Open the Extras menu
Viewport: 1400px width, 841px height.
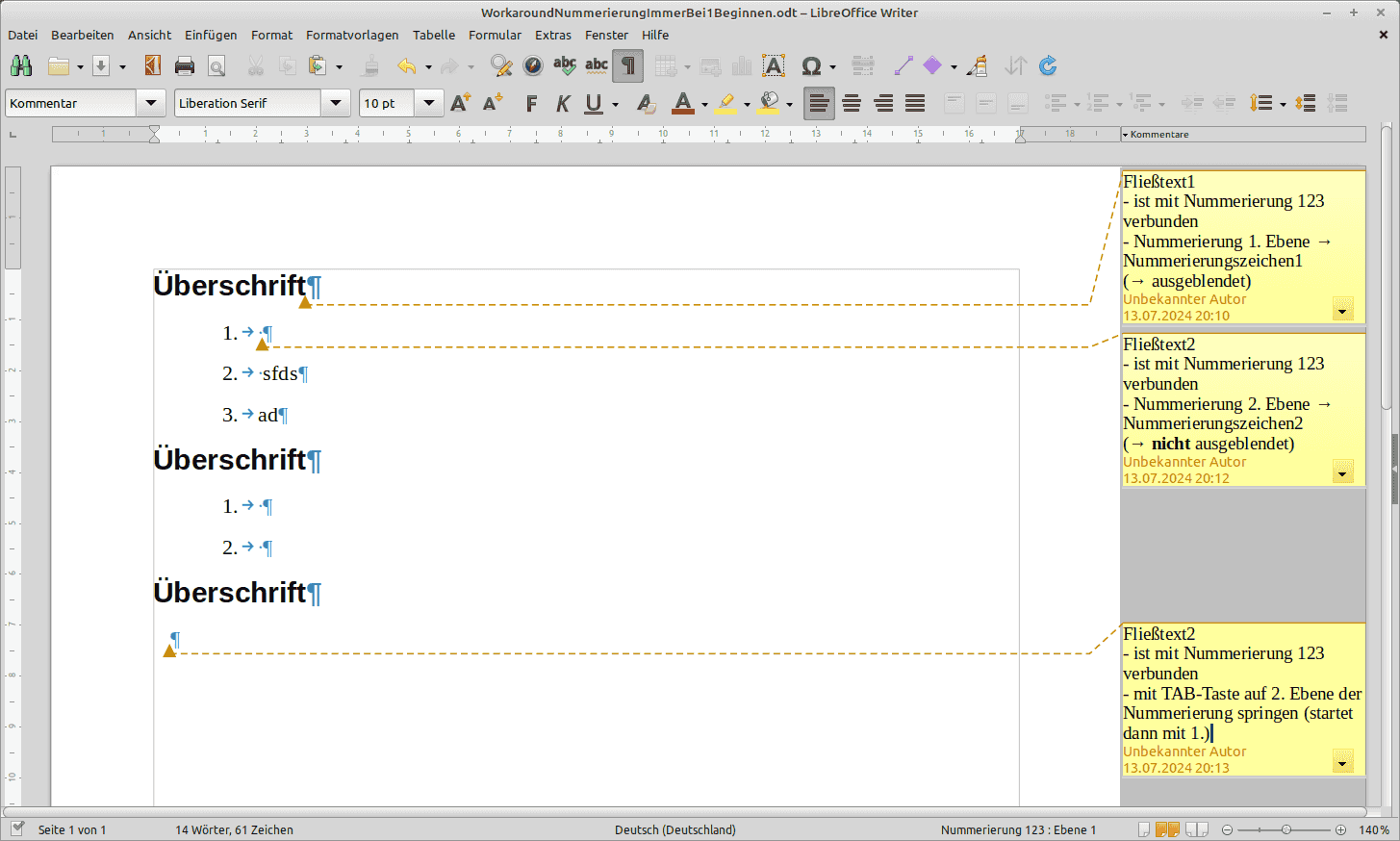coord(553,35)
